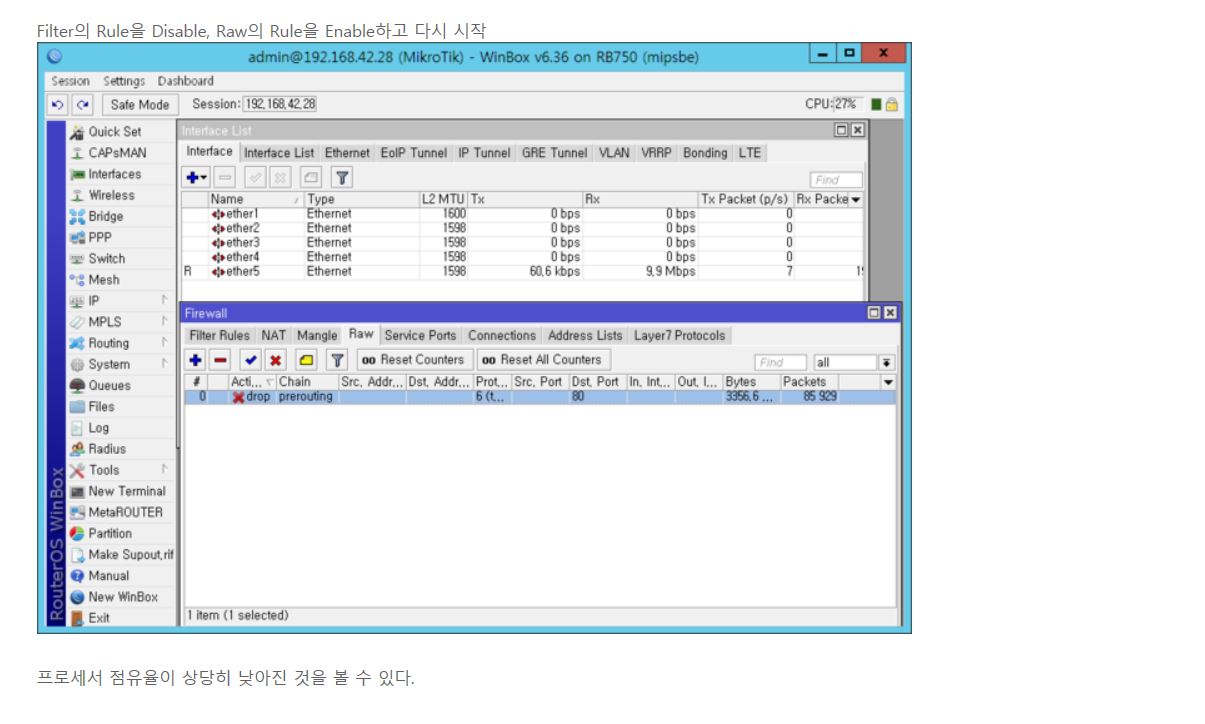Open the Session menu
1205x724 pixels.
click(69, 81)
